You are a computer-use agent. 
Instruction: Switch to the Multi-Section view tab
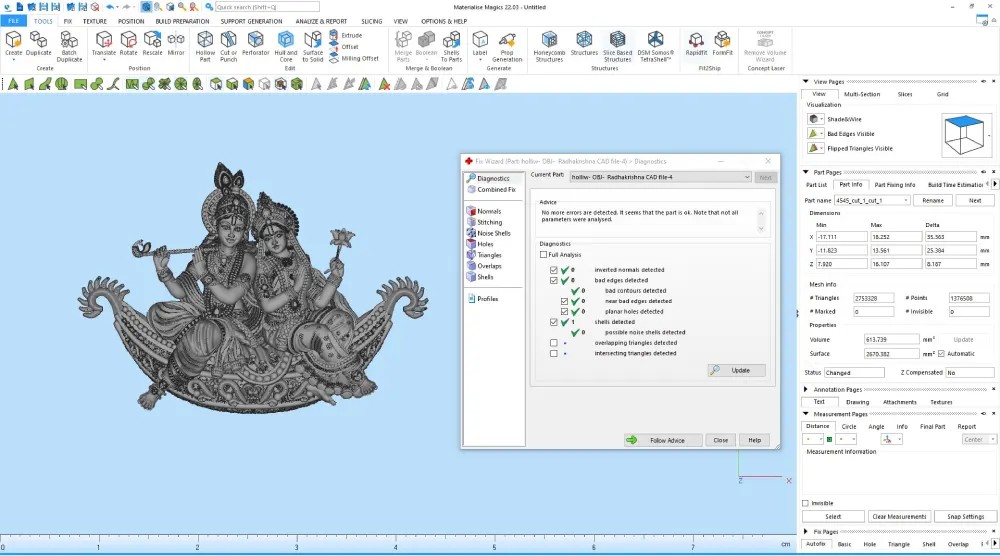tap(862, 94)
